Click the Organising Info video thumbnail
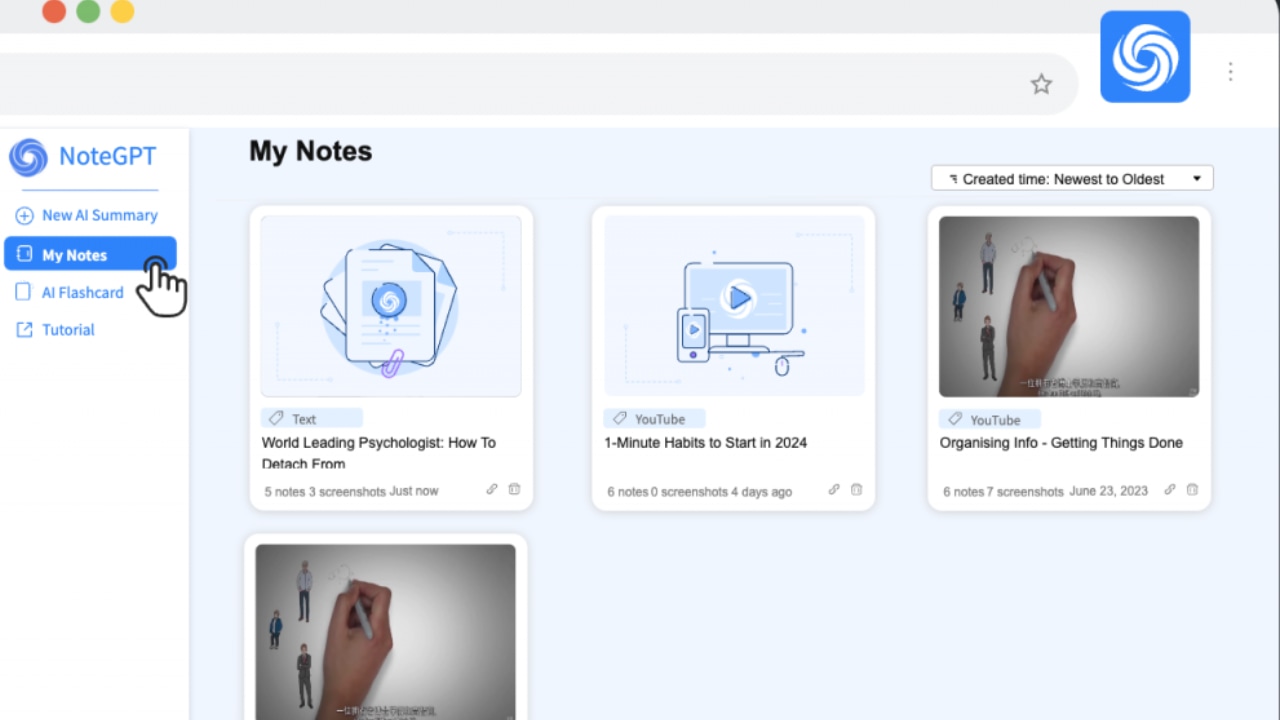 pos(1068,306)
